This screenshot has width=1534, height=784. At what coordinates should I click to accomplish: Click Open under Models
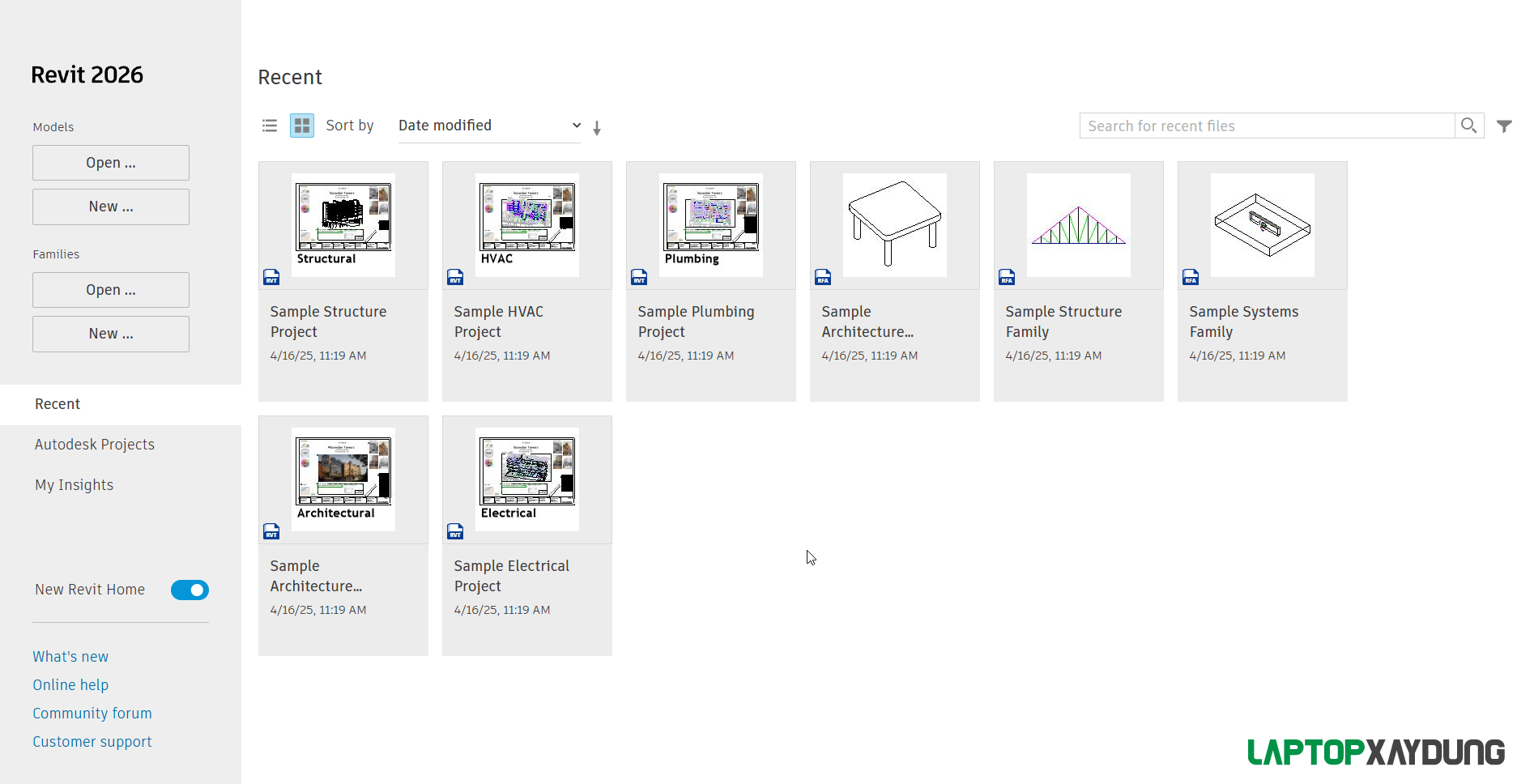111,163
